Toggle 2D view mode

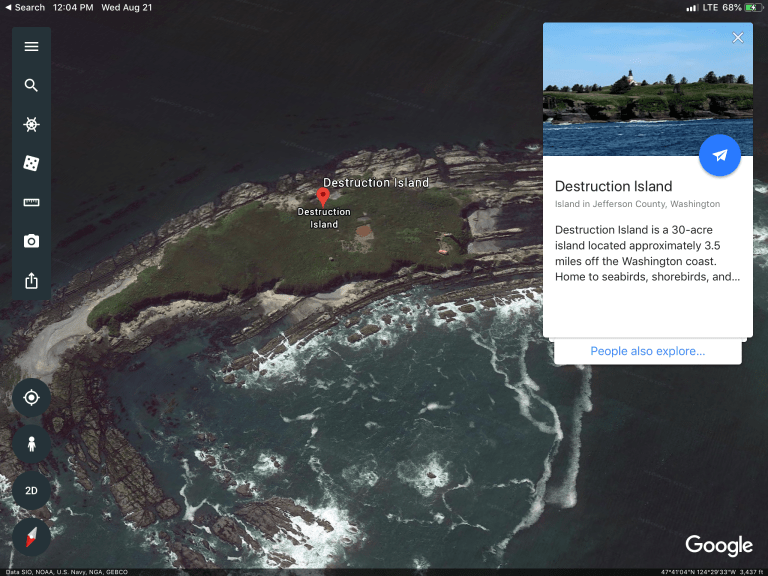pos(31,491)
